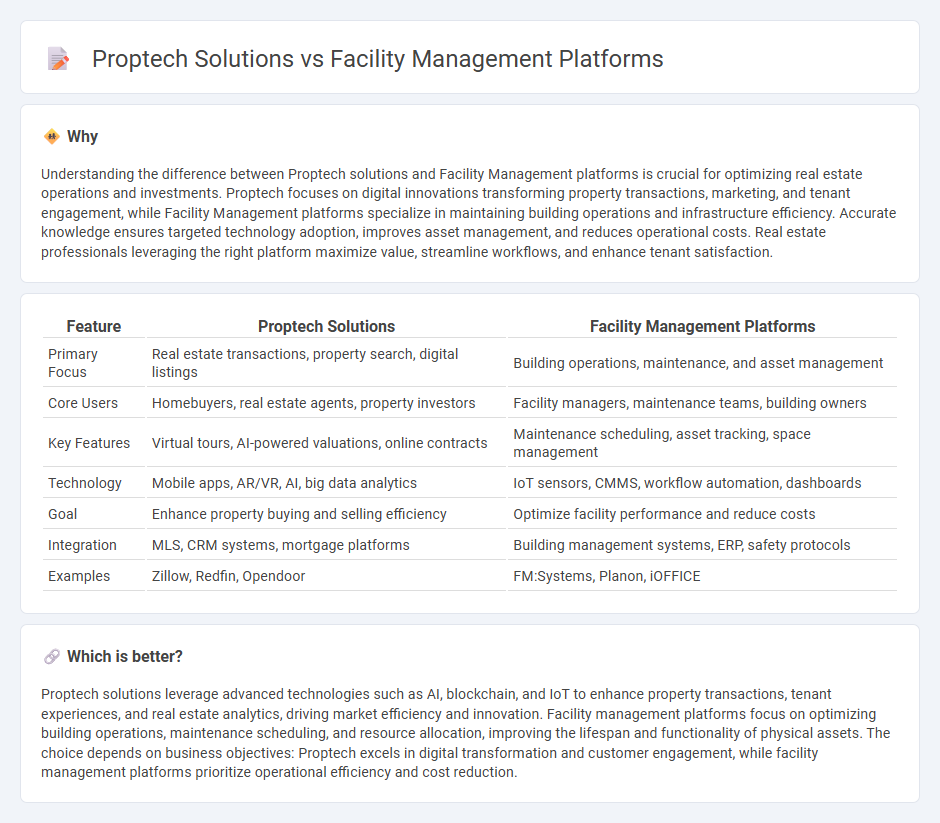Click the cell Enhance property buying and selling efficiency

pos(326,514)
